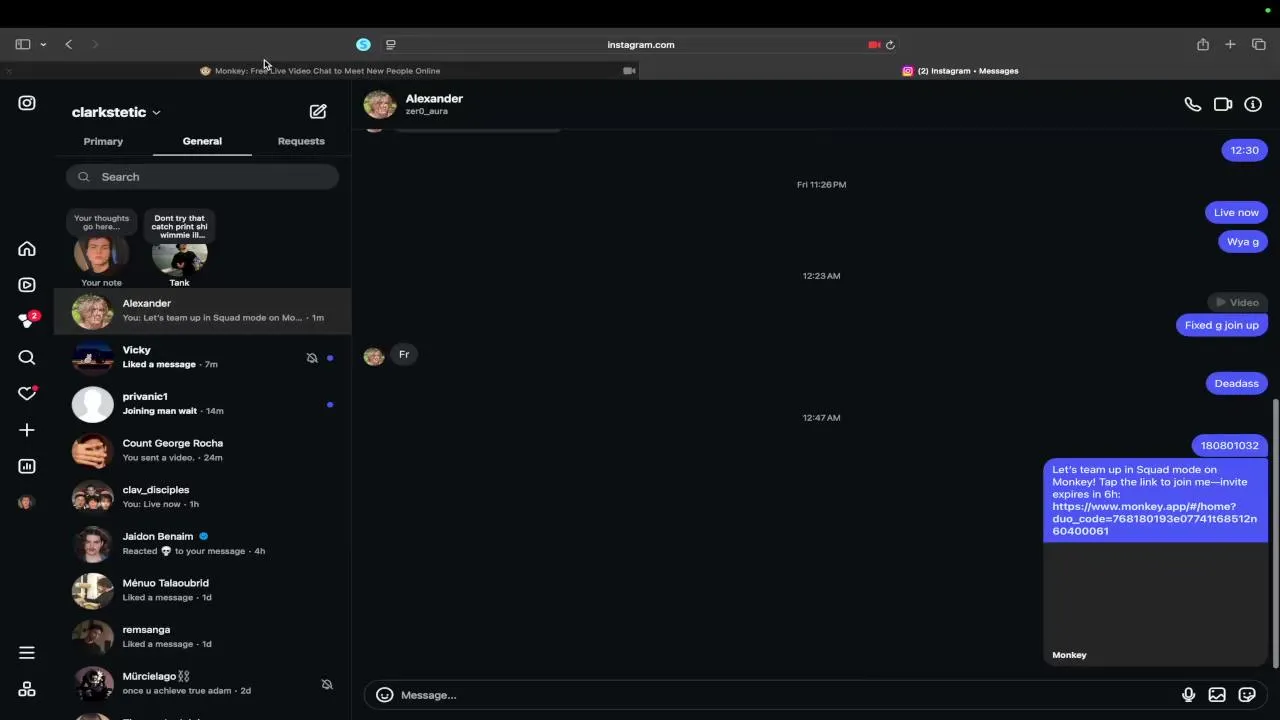1280x720 pixels.
Task: Open Mürcielago conversation
Action: tap(202, 684)
